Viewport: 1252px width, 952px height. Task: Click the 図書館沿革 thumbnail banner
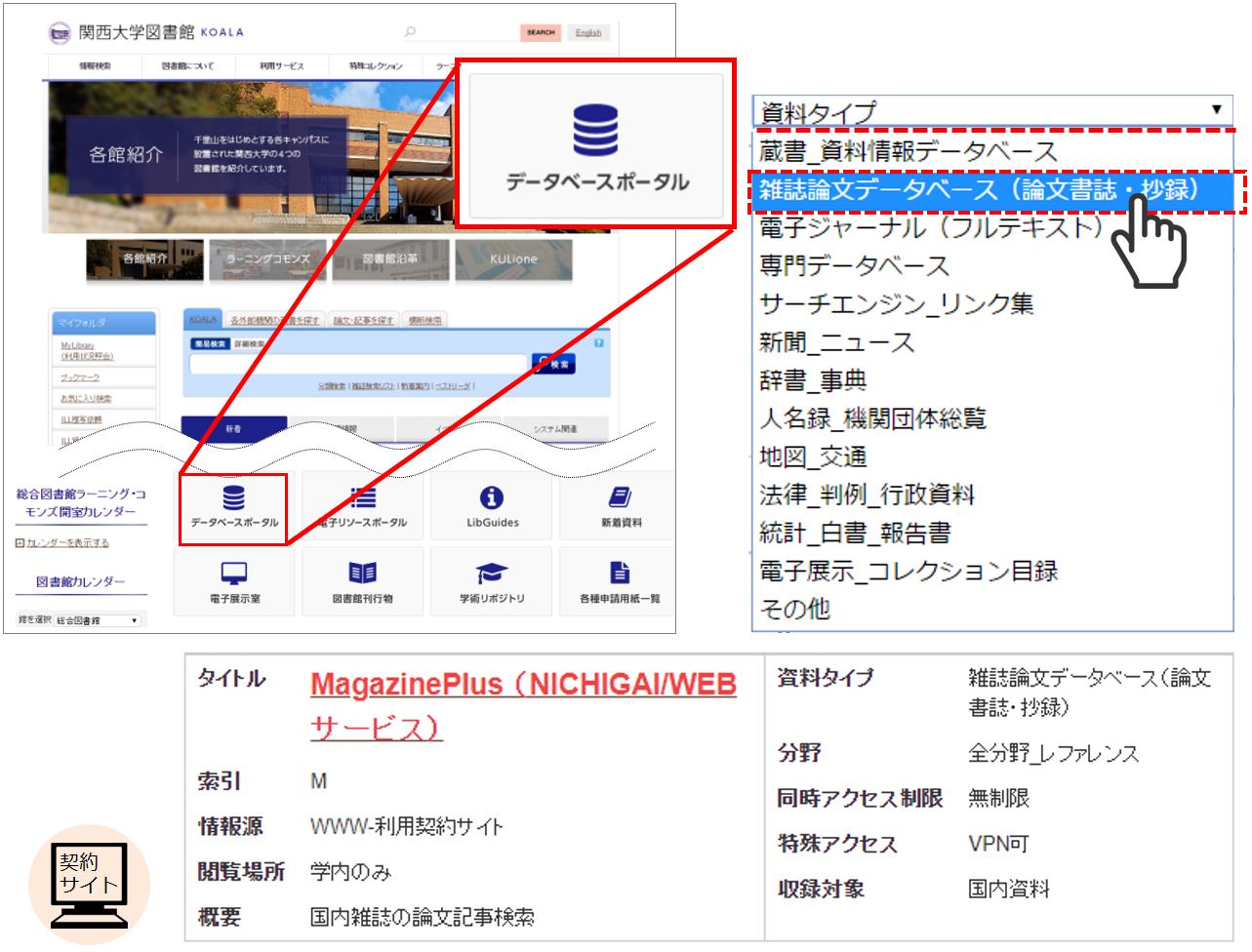click(x=390, y=258)
